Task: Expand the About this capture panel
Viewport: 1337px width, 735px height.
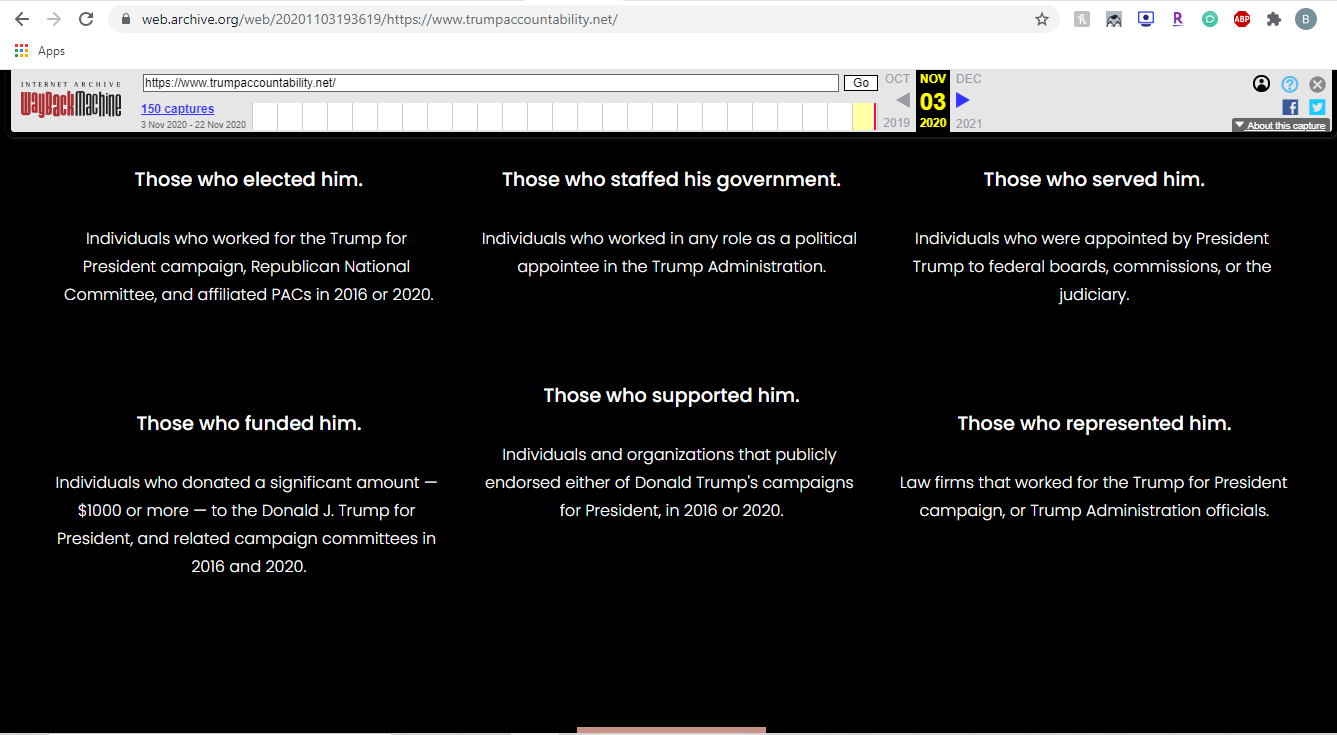Action: pos(1280,125)
